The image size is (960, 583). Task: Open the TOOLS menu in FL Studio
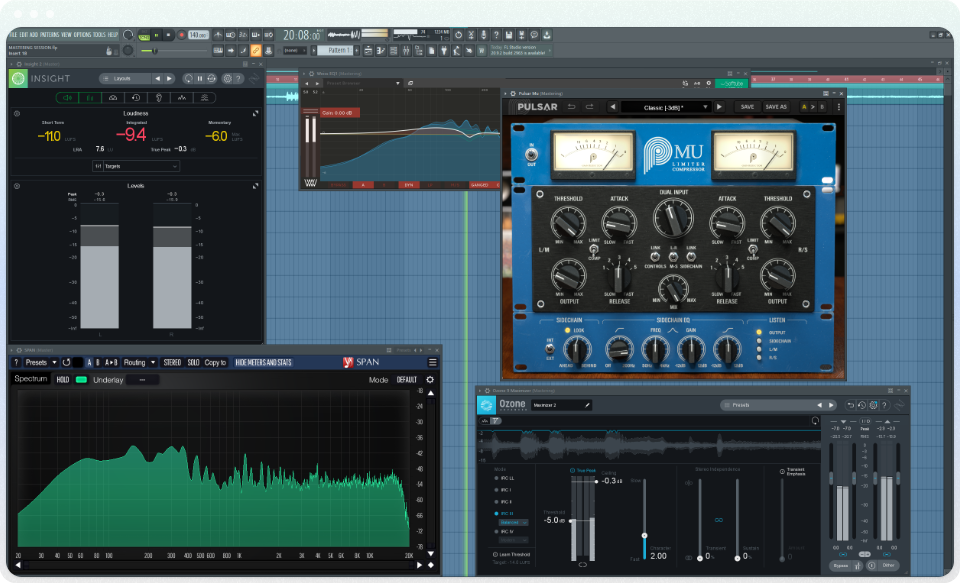pos(97,34)
